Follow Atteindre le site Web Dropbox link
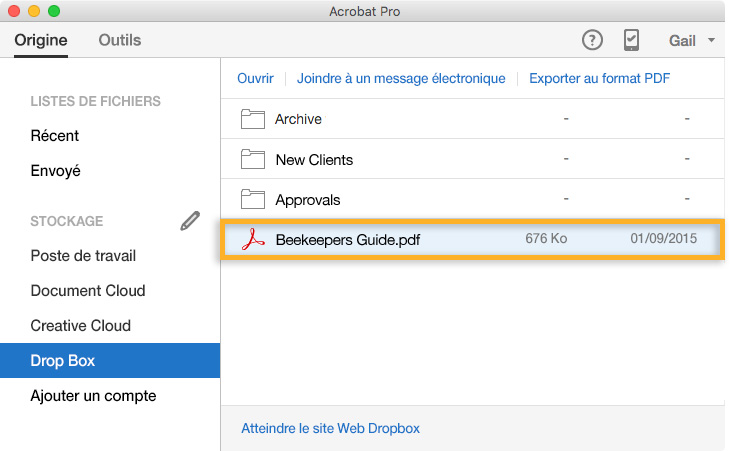The image size is (730, 451). point(331,428)
